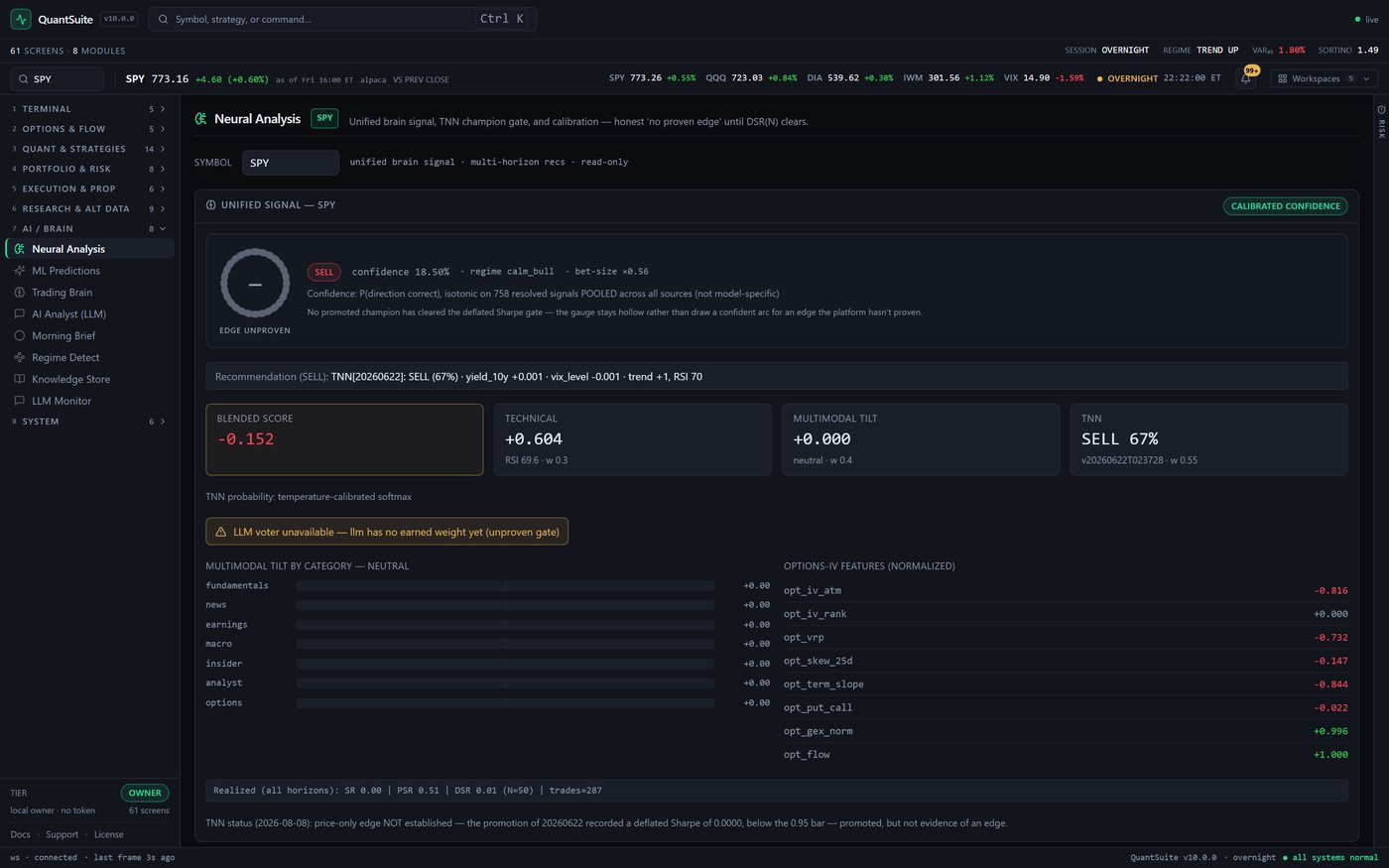Viewport: 1389px width, 868px height.
Task: Click the earnings tilt bar
Action: pyautogui.click(x=505, y=625)
